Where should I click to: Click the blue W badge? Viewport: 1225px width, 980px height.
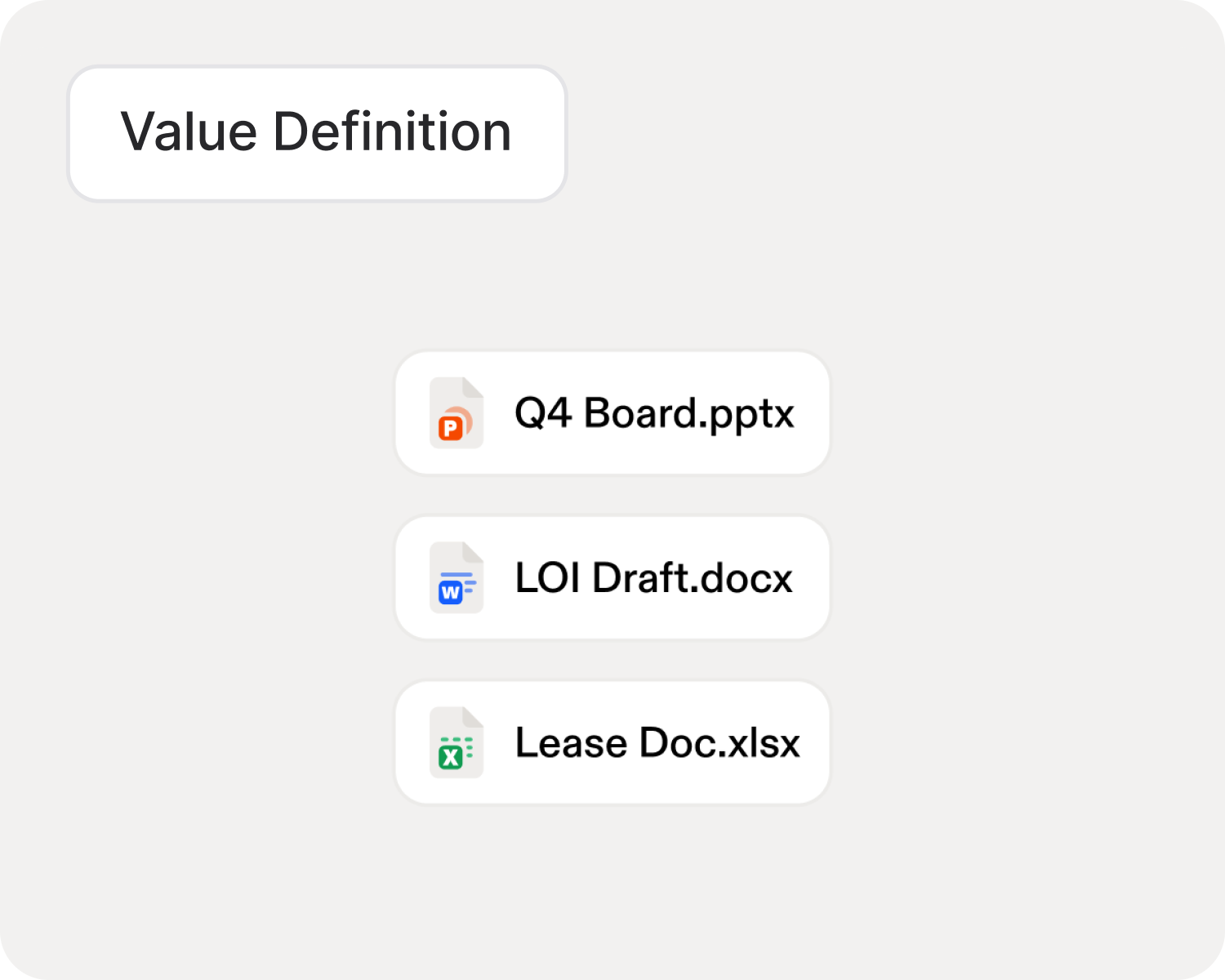pos(451,593)
